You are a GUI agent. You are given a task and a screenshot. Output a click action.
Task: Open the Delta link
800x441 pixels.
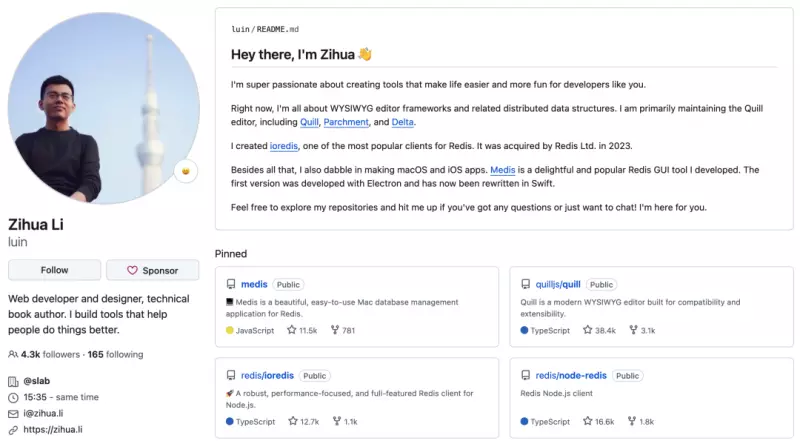(403, 122)
